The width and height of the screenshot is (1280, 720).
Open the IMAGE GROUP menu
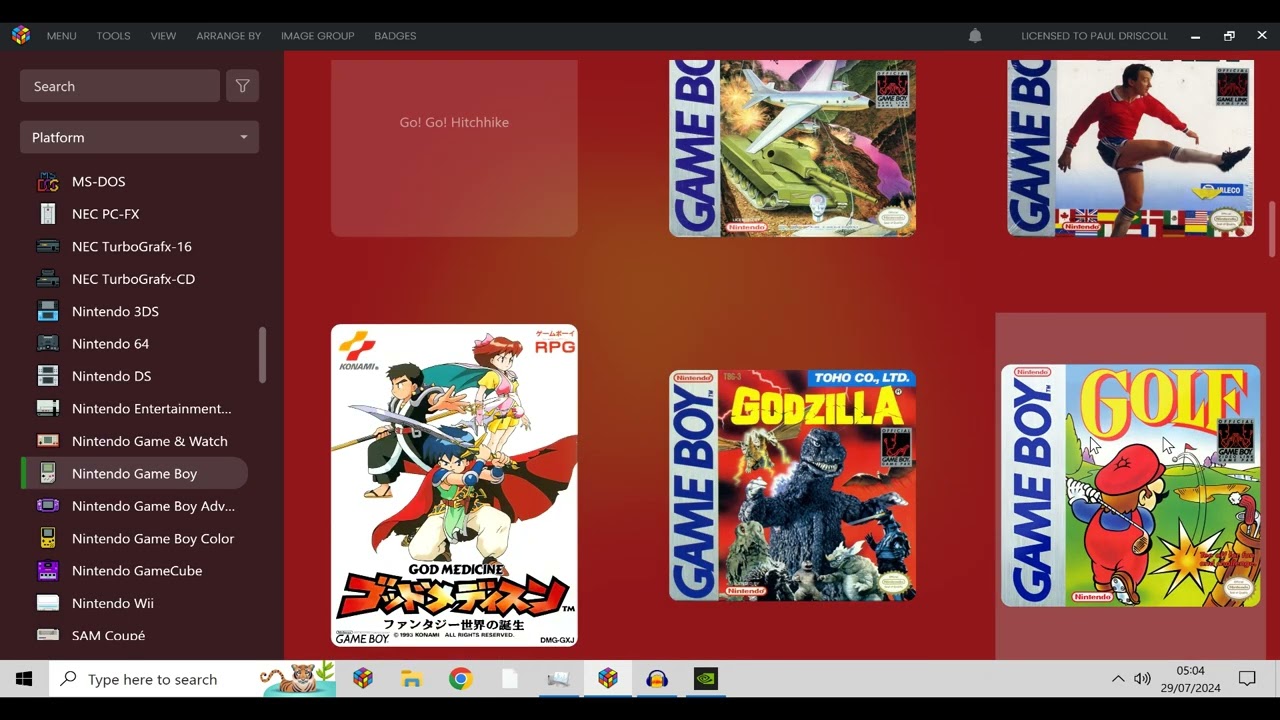pos(317,36)
